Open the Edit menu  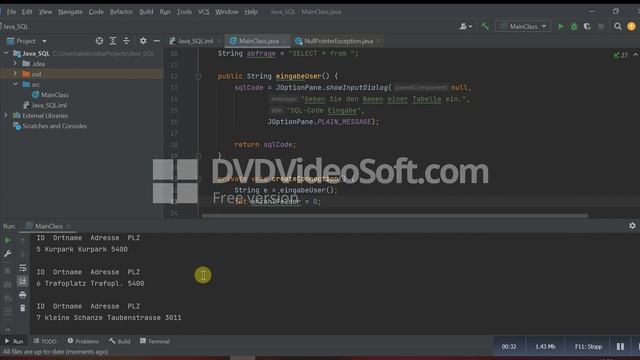pos(27,12)
